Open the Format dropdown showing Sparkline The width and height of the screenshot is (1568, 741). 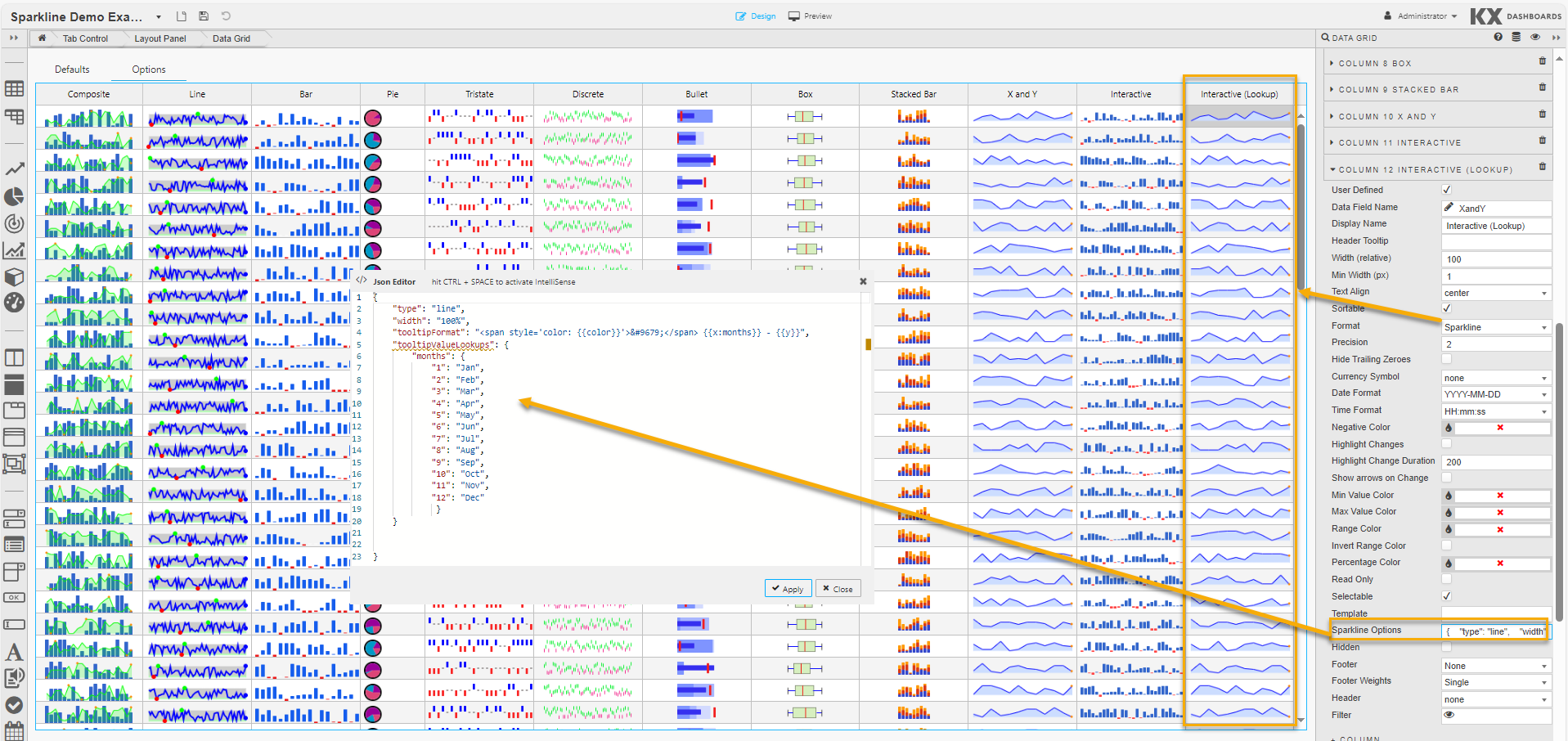pyautogui.click(x=1495, y=326)
